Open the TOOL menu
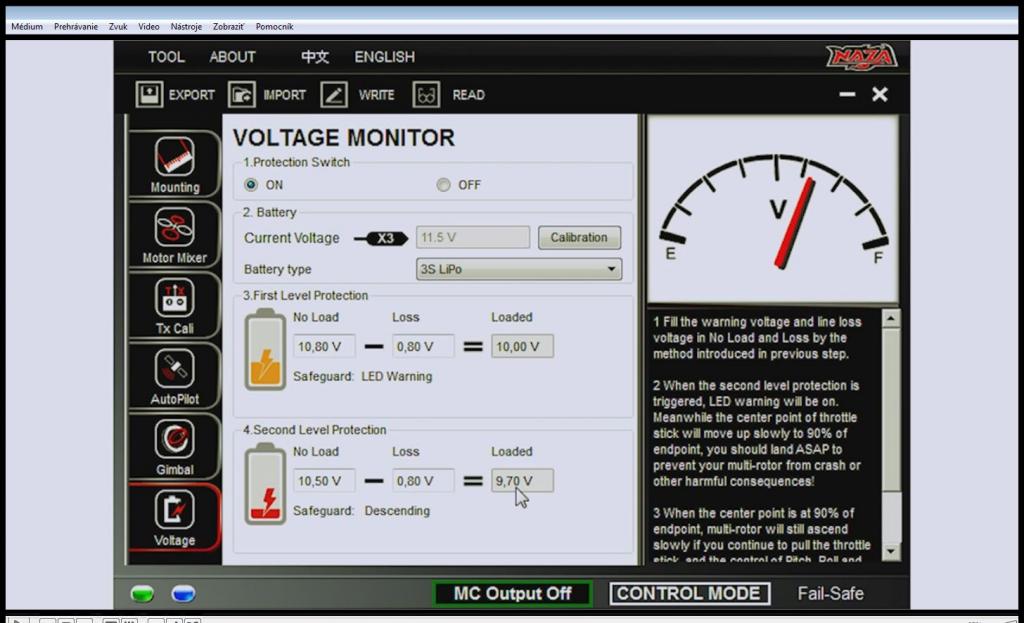Viewport: 1024px width, 623px height. pos(166,57)
